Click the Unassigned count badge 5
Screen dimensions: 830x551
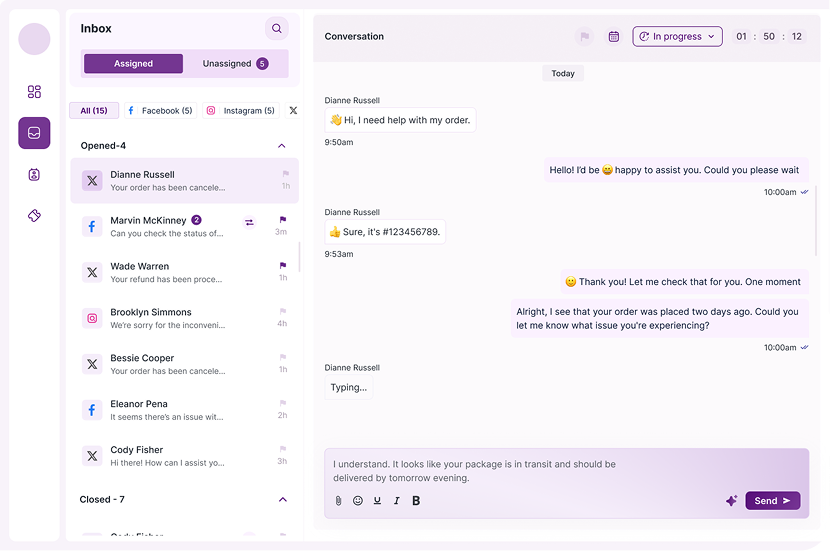(262, 64)
